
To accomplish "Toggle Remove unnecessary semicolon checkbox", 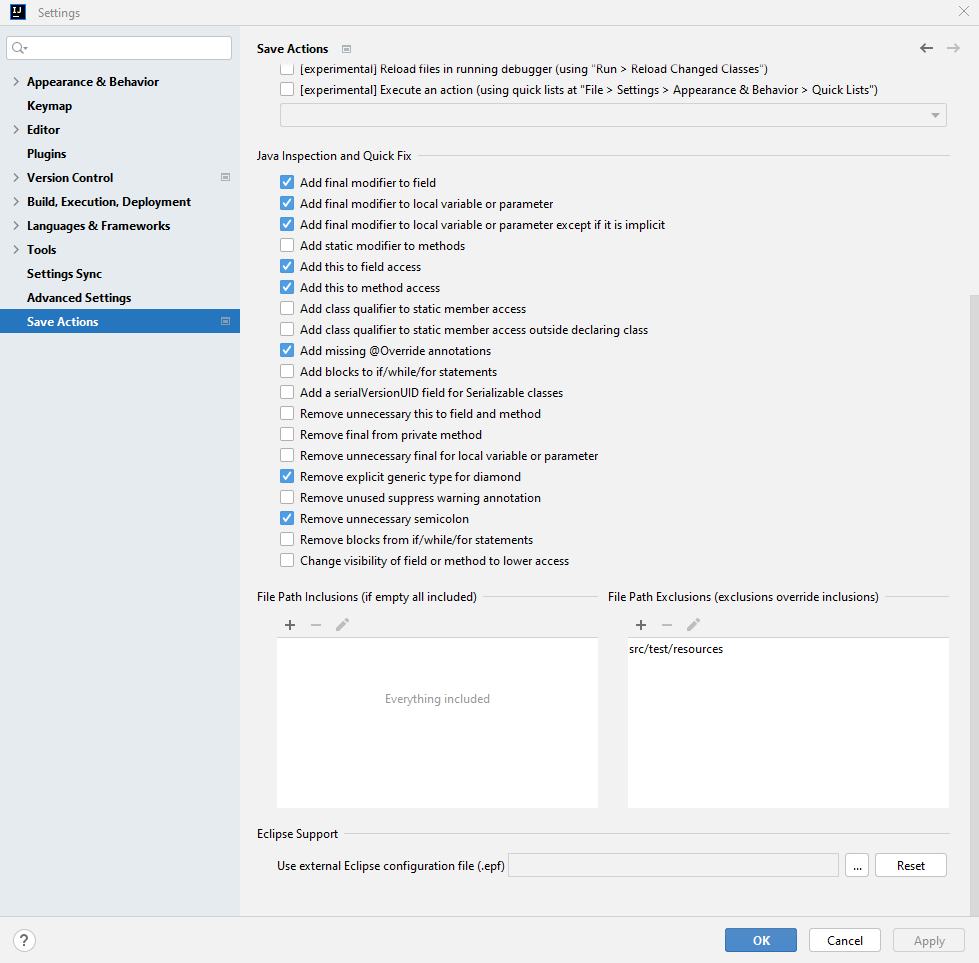I will 287,518.
